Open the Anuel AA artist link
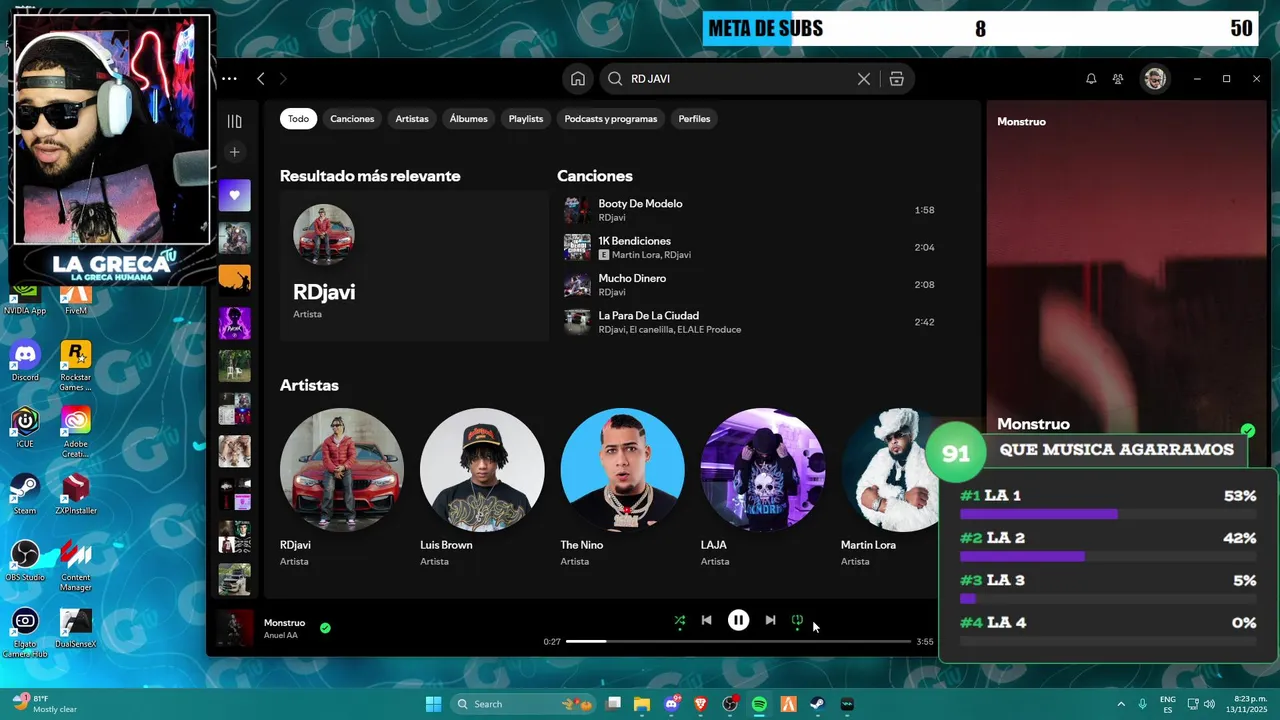 (x=281, y=635)
